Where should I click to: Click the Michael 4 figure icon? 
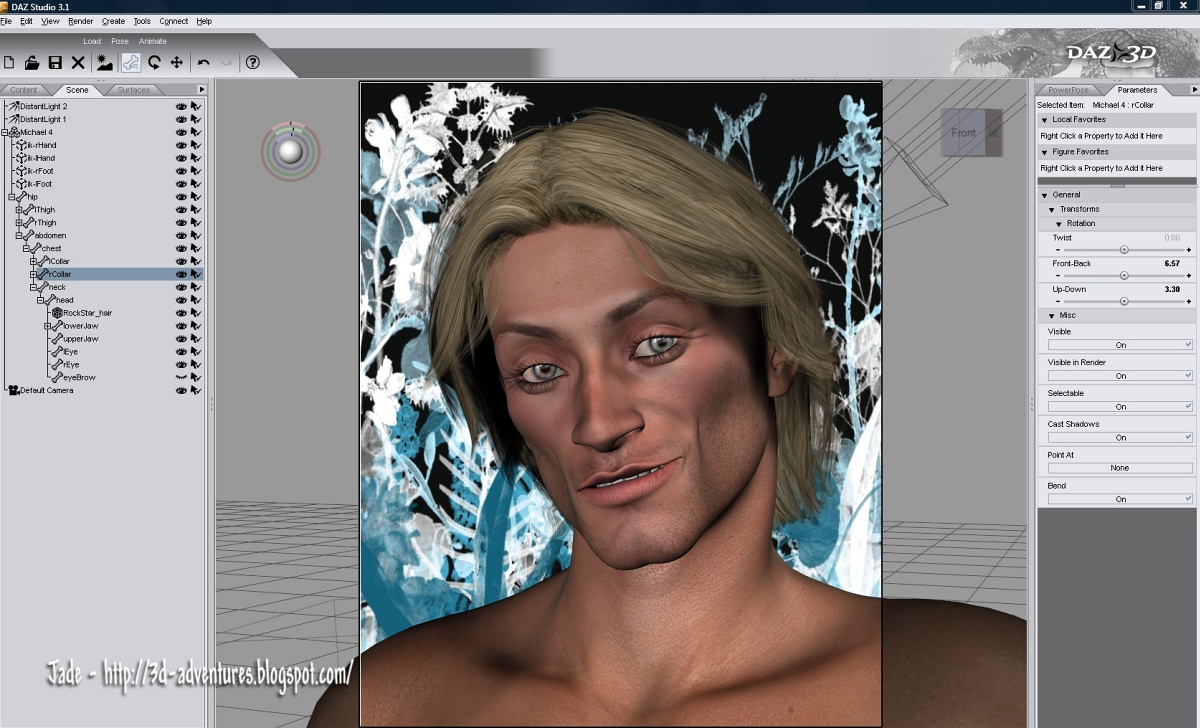coord(14,132)
